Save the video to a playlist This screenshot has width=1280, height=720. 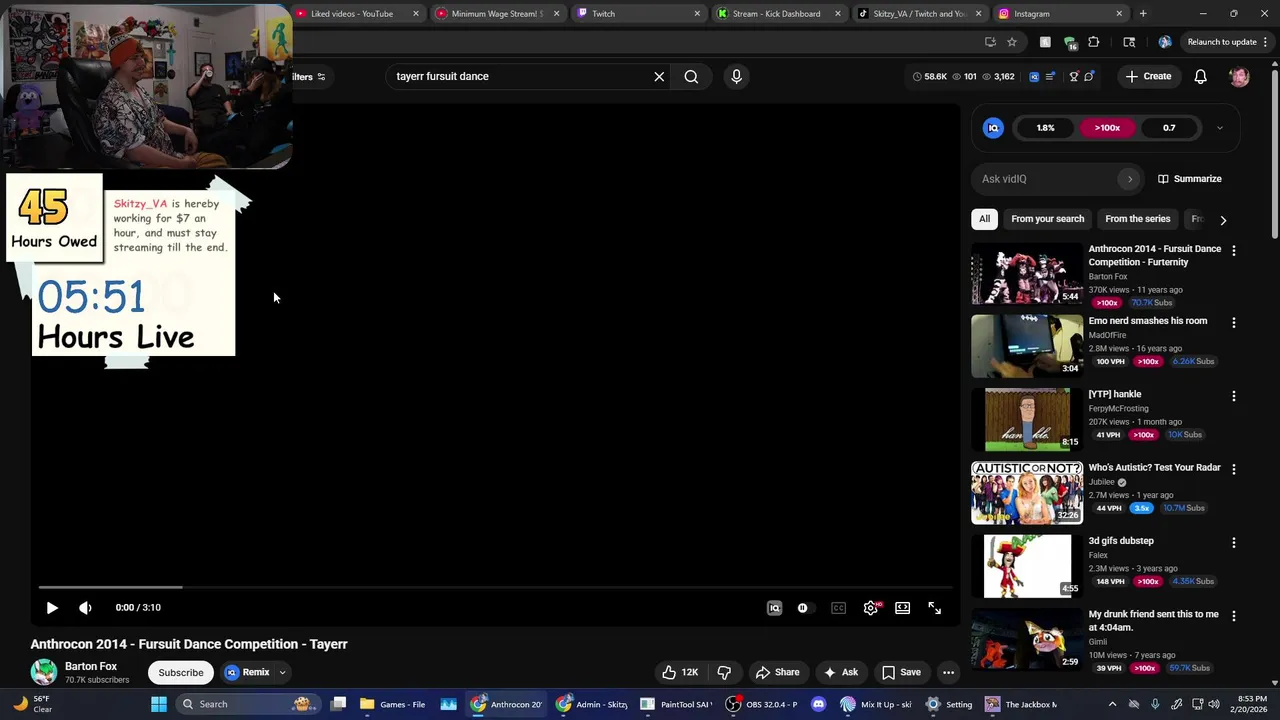point(901,672)
